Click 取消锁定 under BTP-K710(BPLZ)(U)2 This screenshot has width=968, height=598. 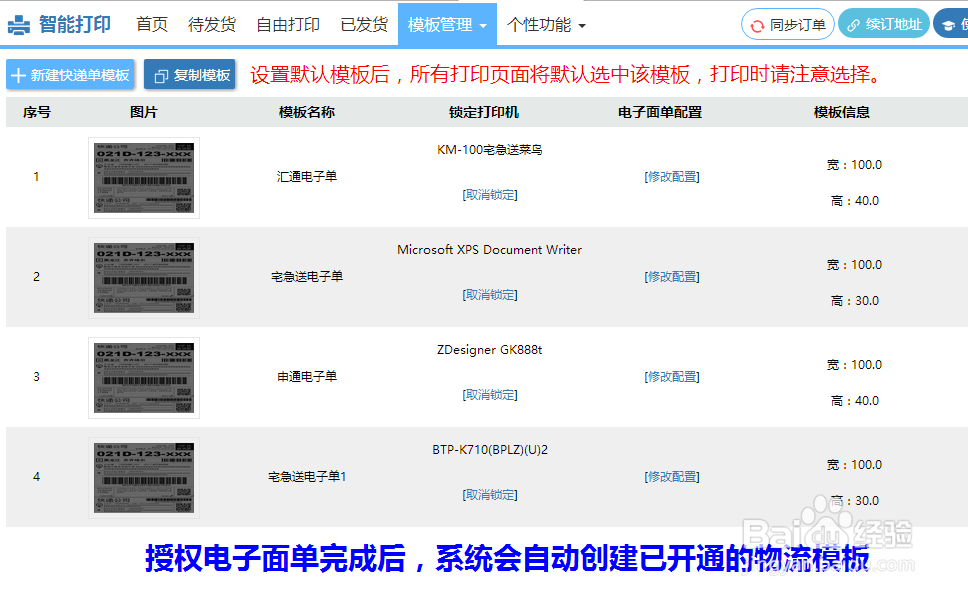click(490, 495)
